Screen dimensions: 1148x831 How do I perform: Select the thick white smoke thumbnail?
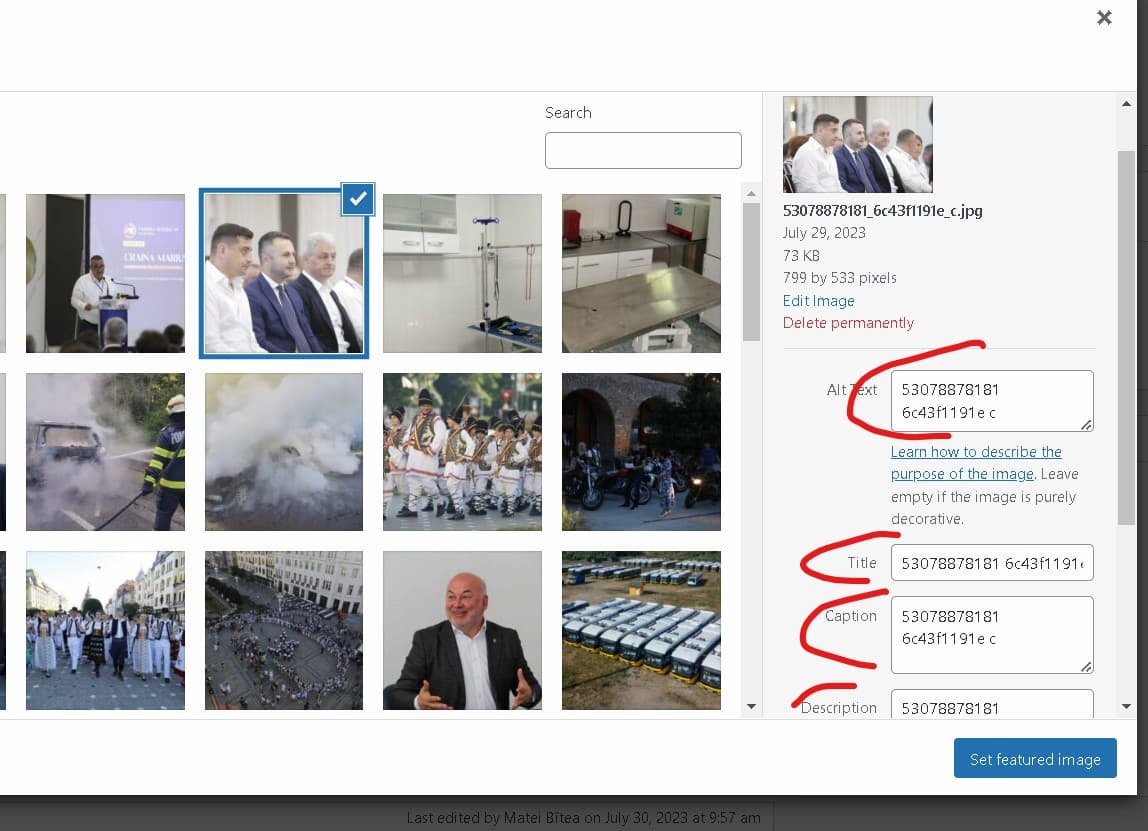pos(284,452)
